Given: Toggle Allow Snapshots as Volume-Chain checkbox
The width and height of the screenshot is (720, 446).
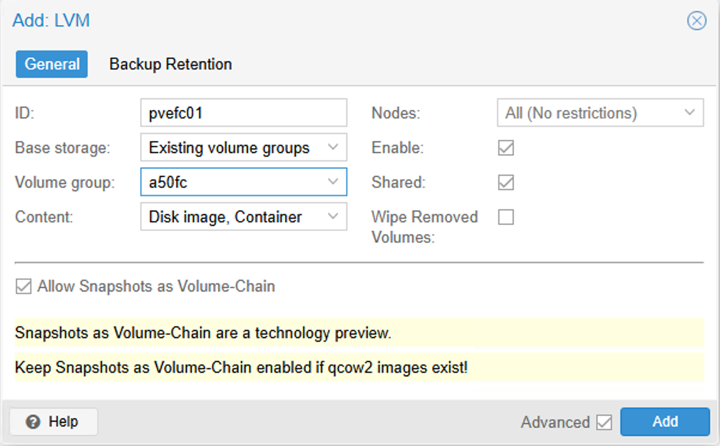Looking at the screenshot, I should (x=24, y=287).
